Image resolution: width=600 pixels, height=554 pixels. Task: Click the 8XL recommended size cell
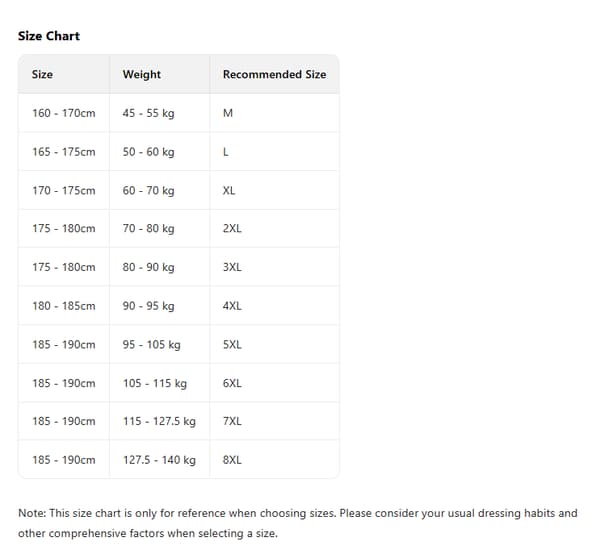(274, 459)
